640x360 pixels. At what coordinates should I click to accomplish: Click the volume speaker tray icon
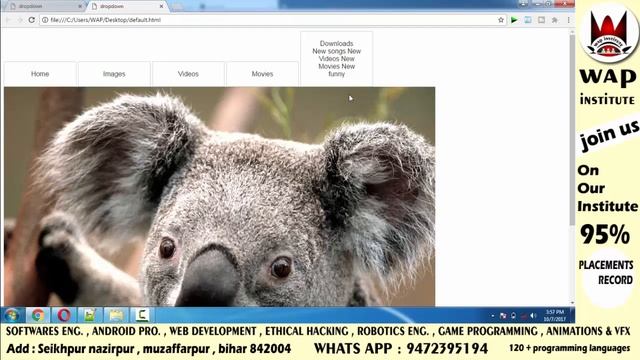click(533, 316)
